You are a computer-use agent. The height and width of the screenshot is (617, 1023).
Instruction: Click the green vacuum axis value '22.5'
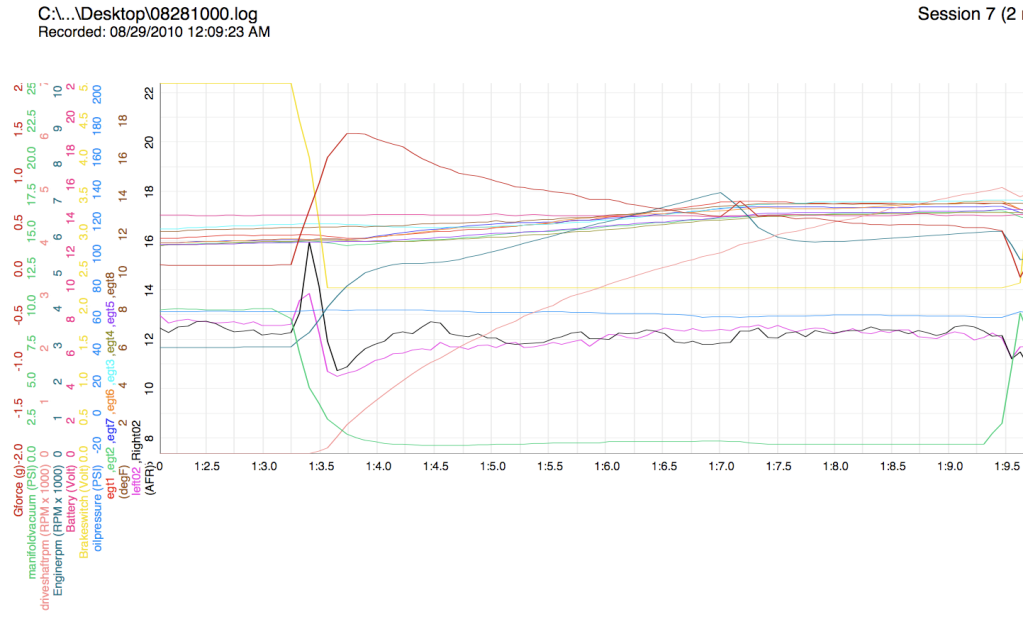click(31, 121)
